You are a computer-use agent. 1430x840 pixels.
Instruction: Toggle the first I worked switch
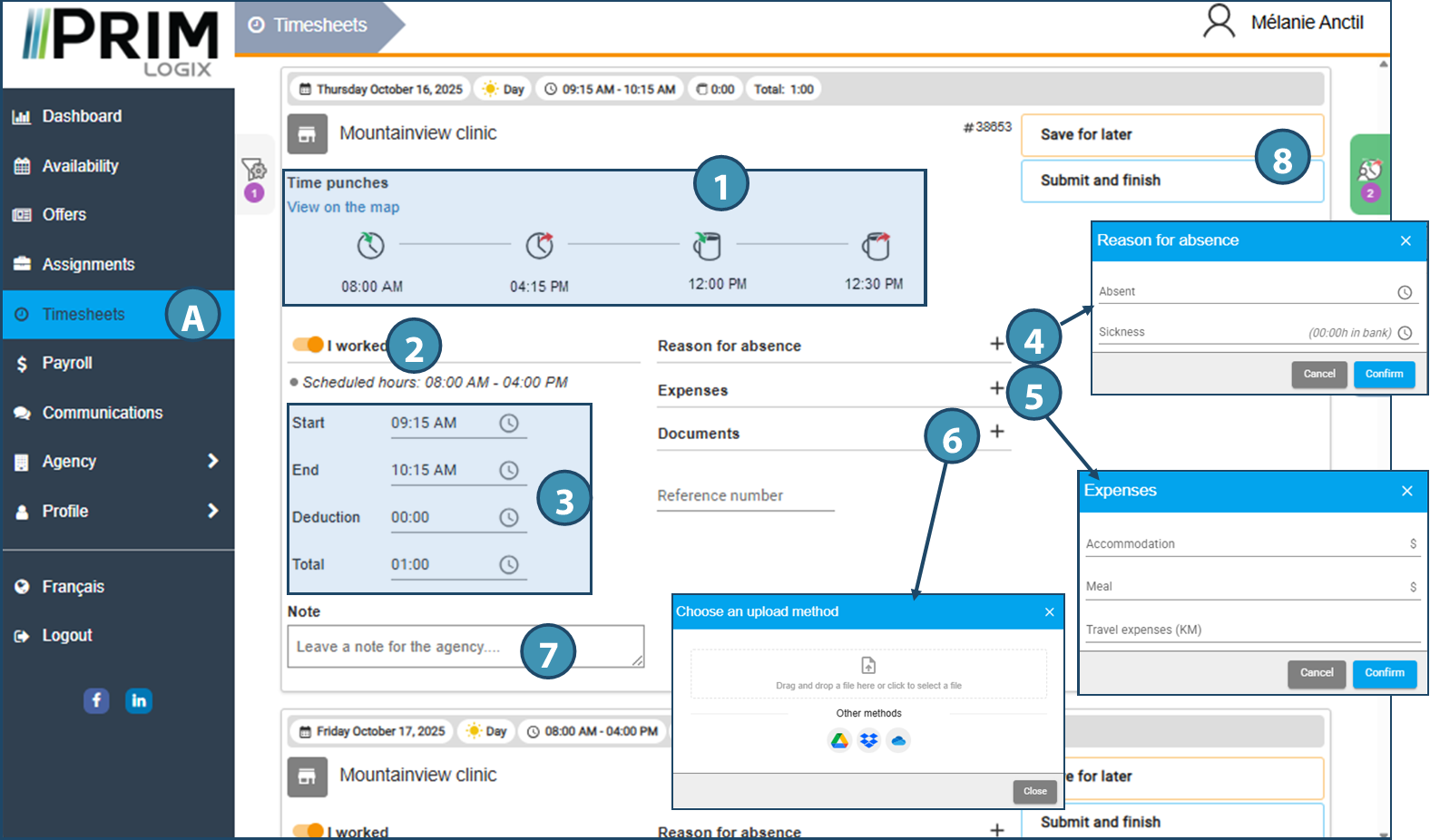tap(309, 345)
